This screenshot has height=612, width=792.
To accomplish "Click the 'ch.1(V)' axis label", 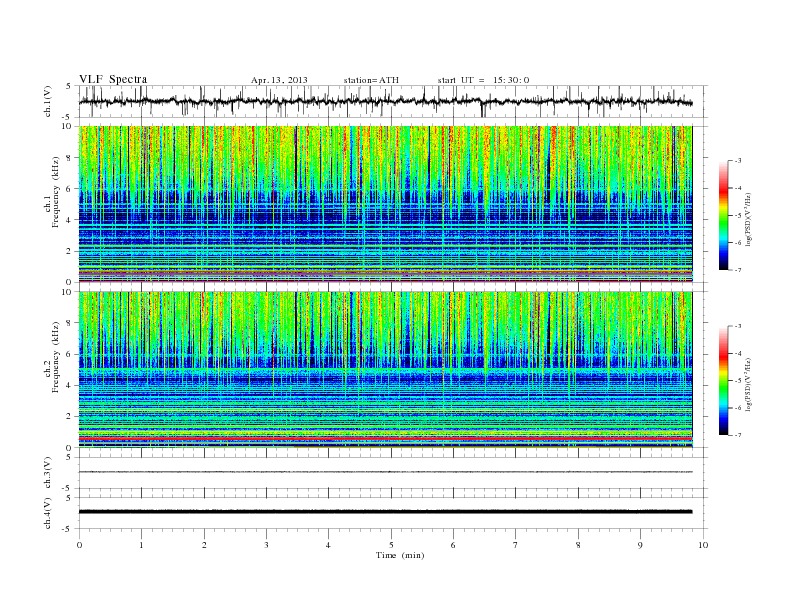I will tap(48, 101).
